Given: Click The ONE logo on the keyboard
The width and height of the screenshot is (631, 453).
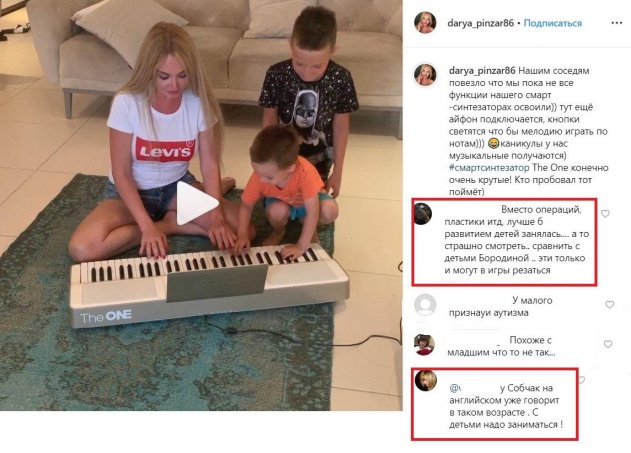Looking at the screenshot, I should pos(106,316).
